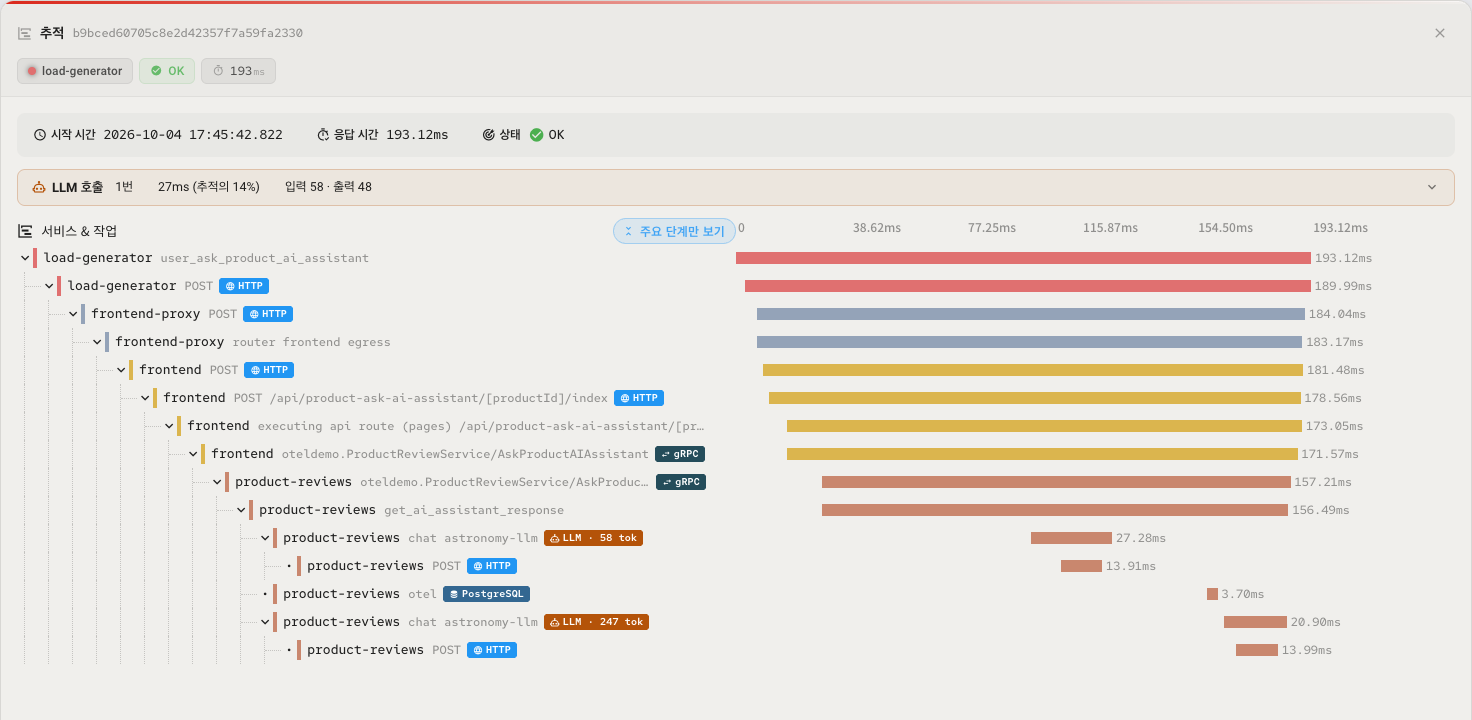Viewport: 1472px width, 720px height.
Task: Collapse the get_ai_assistant_response span
Action: pos(241,510)
